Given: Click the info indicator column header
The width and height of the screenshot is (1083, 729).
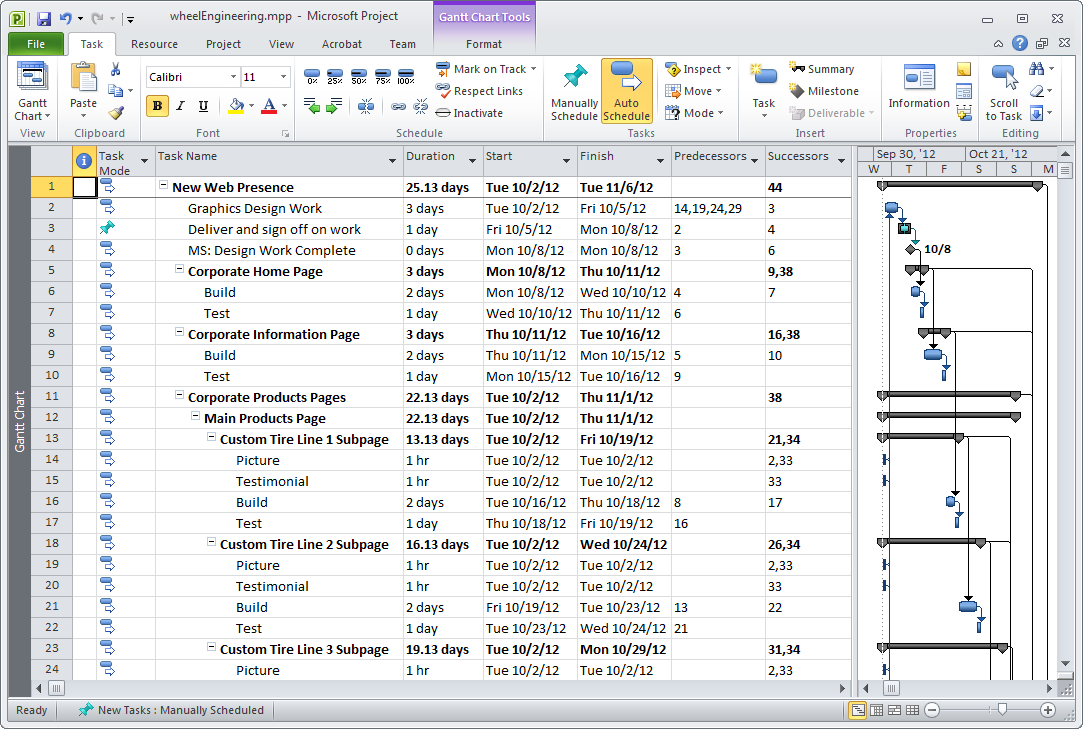Looking at the screenshot, I should (84, 161).
